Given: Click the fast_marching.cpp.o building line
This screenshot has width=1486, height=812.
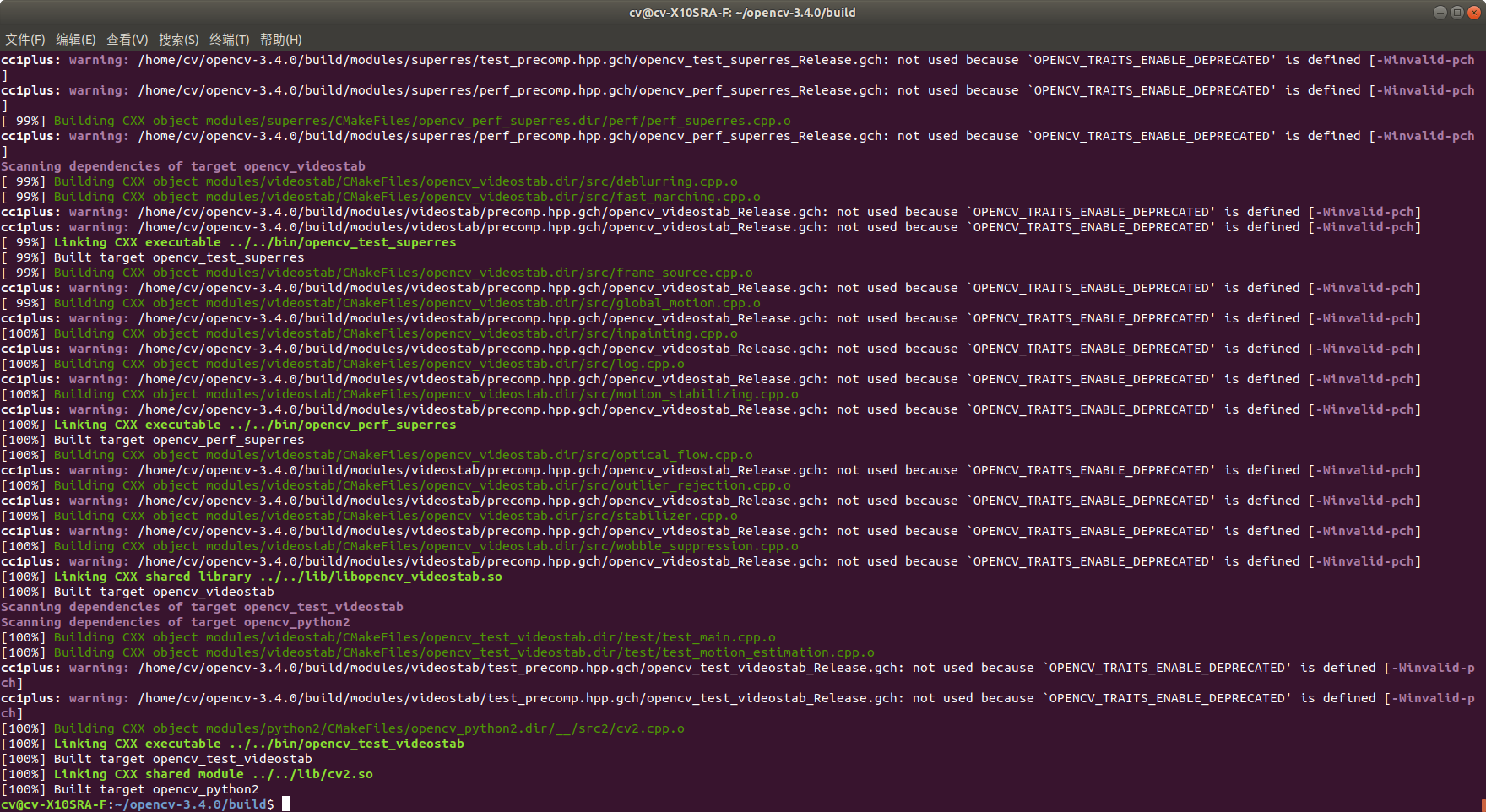Looking at the screenshot, I should pos(381,197).
